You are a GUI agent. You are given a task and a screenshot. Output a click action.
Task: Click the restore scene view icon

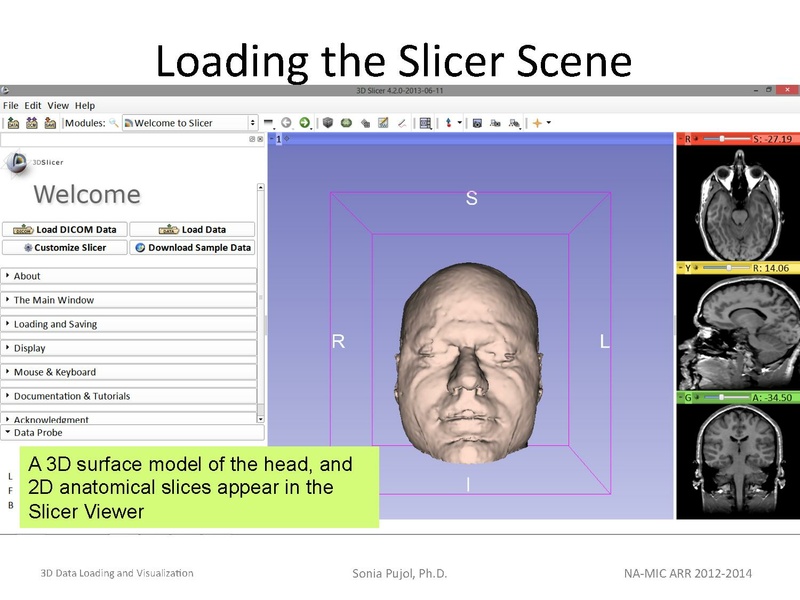pos(514,123)
